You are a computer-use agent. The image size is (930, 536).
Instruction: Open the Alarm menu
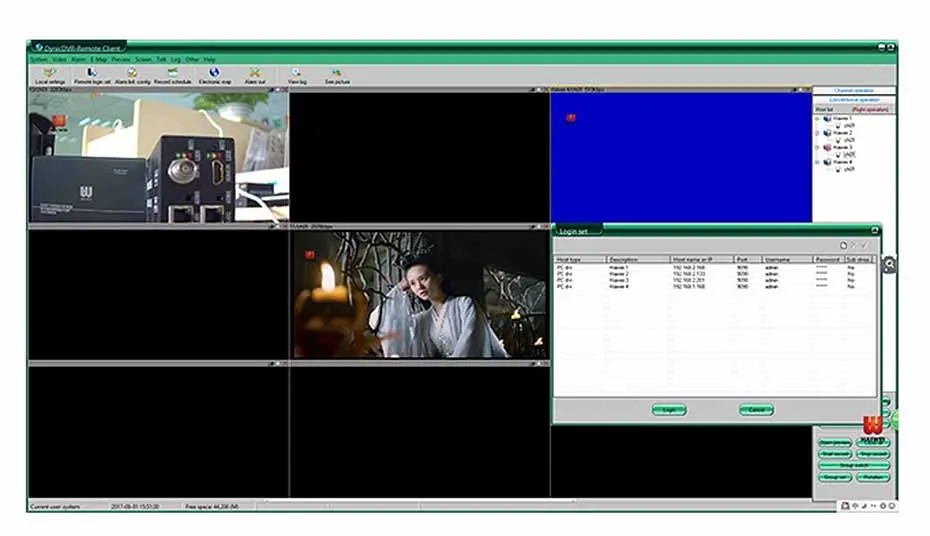79,59
